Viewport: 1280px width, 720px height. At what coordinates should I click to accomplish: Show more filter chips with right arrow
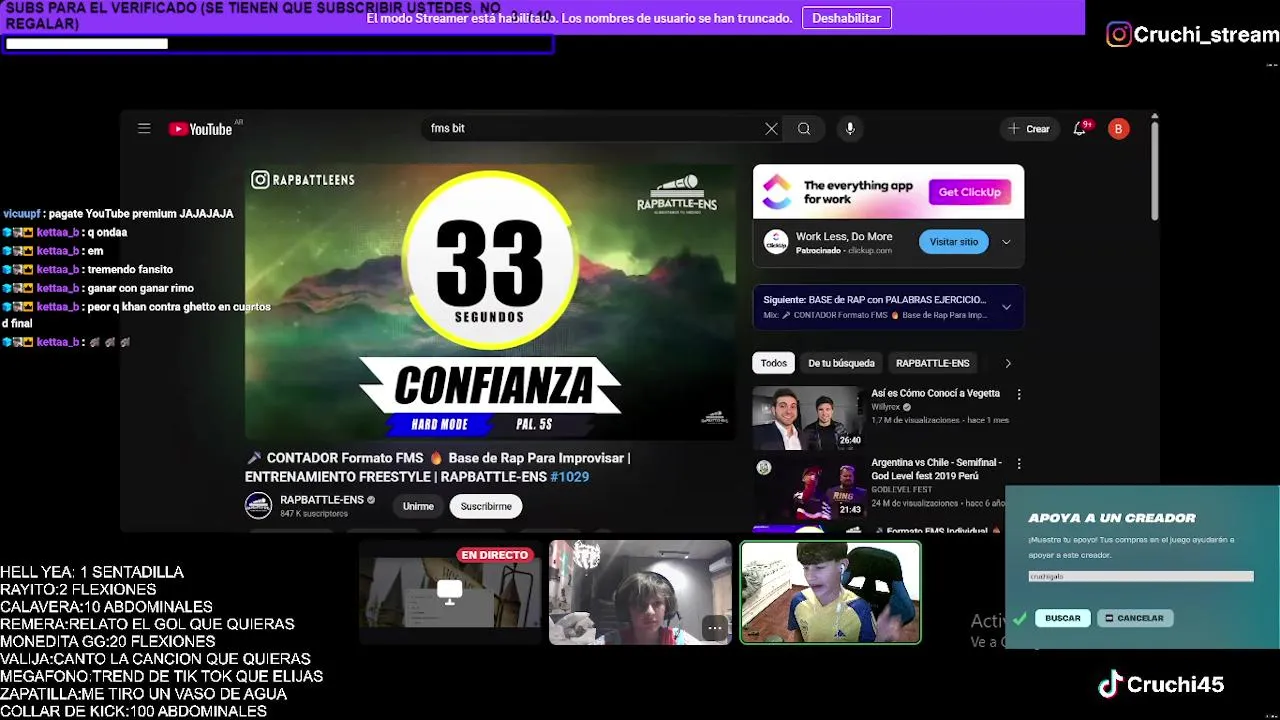point(1007,363)
